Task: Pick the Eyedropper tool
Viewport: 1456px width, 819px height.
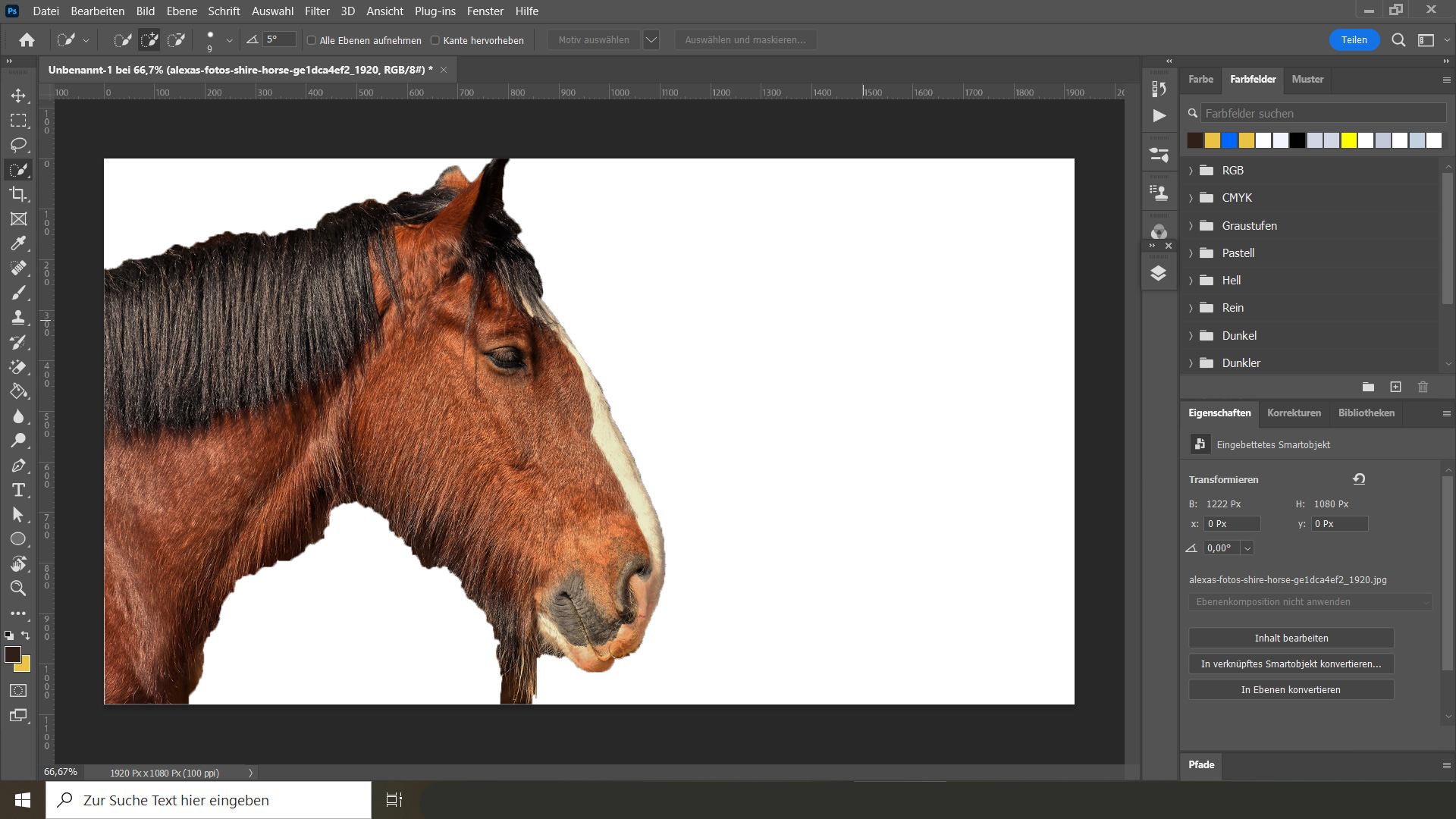Action: [18, 243]
